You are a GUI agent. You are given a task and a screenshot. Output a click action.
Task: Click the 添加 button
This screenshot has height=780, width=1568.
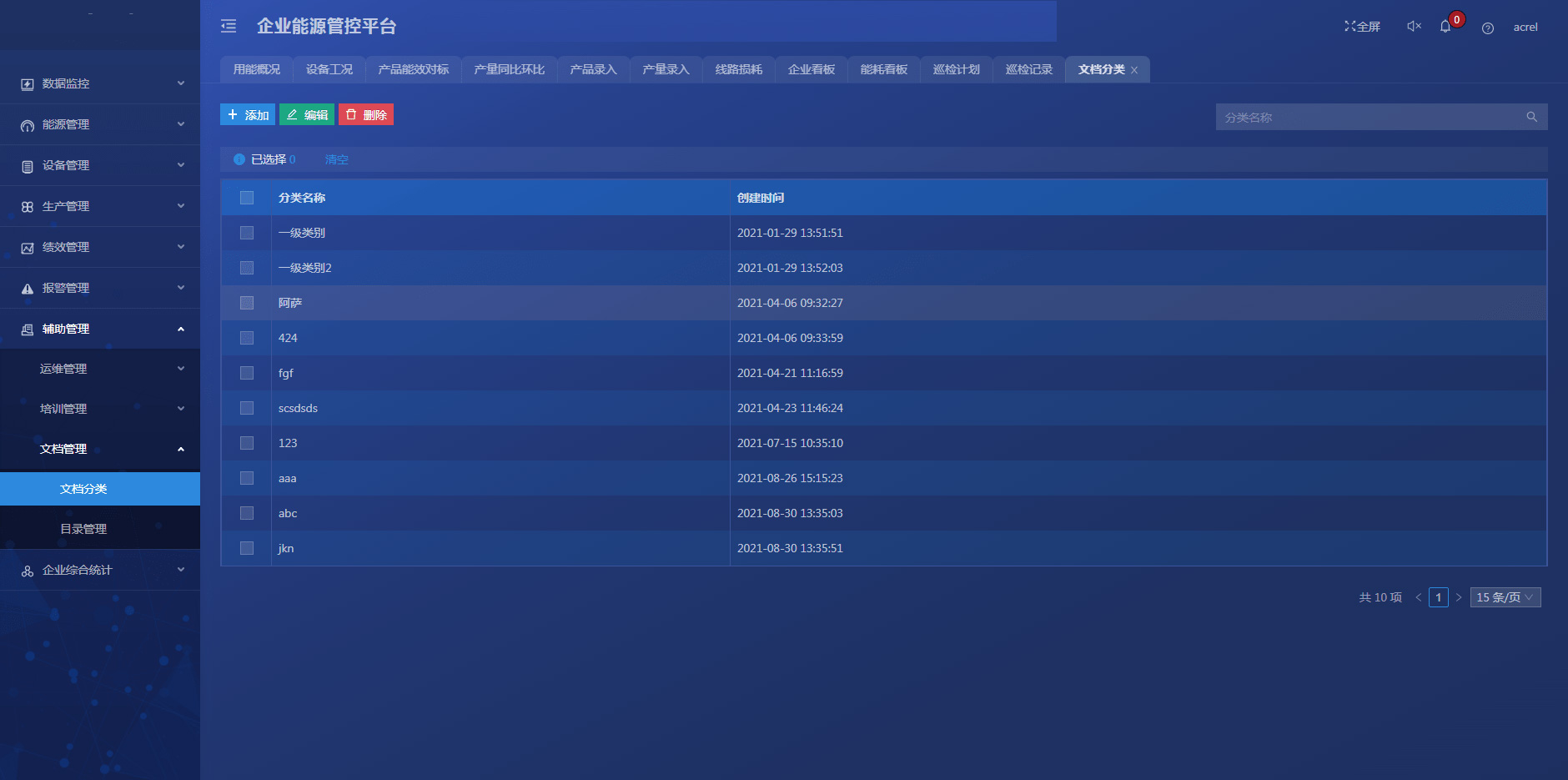pos(248,115)
